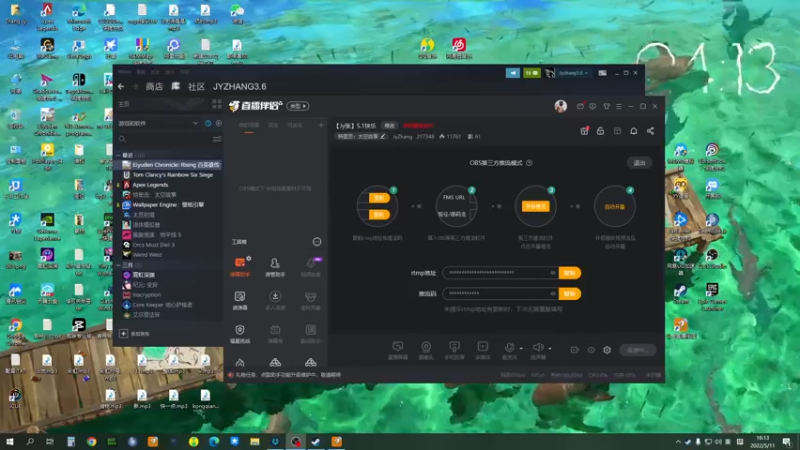Open the 福星挑战 shield tool

[240, 333]
